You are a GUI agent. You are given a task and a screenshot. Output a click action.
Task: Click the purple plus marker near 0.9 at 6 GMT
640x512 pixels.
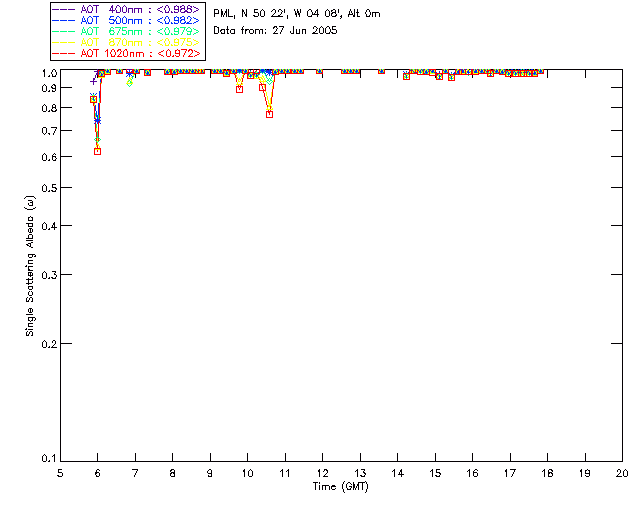coord(93,82)
